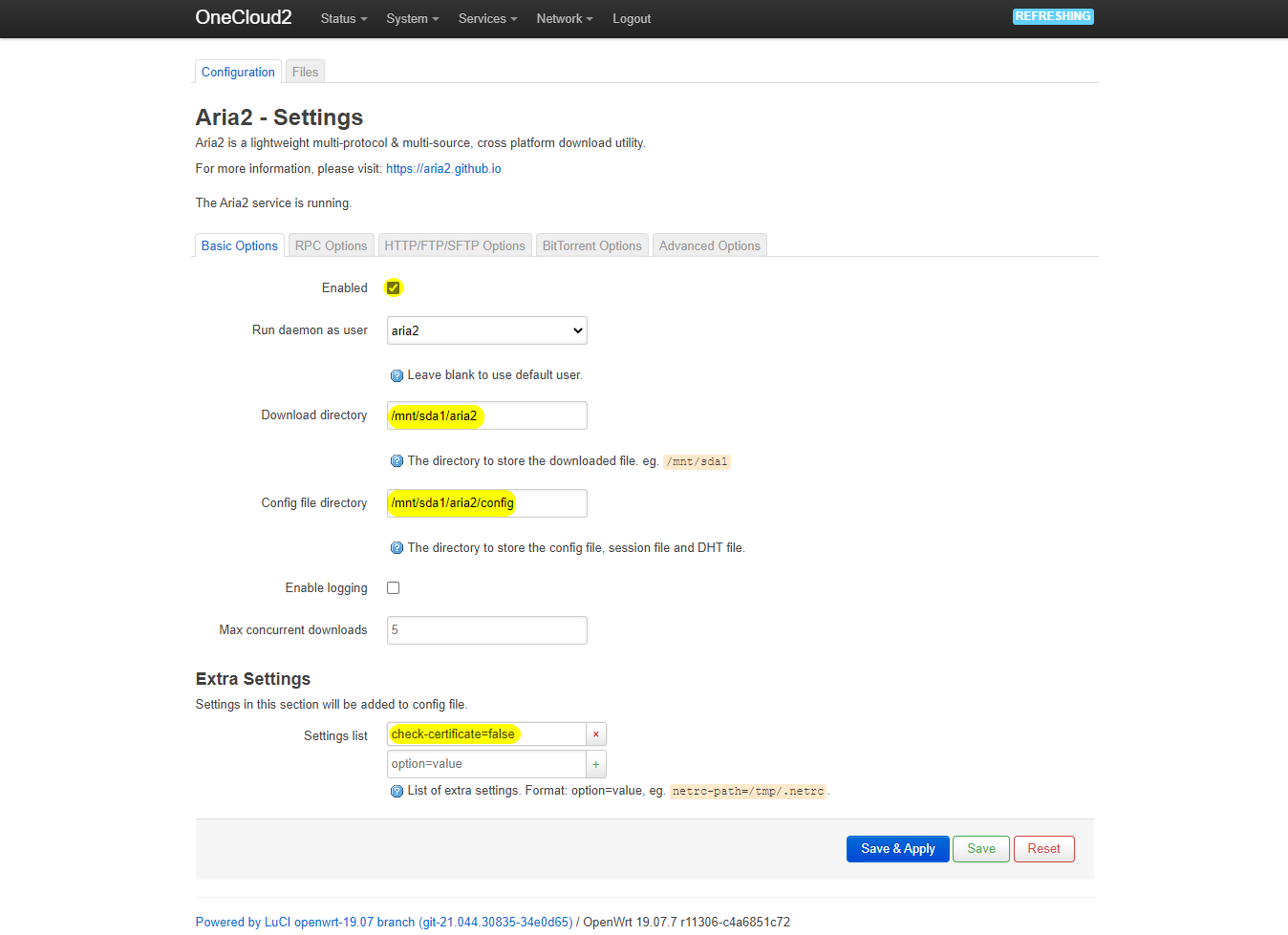Open the Run daemon as user dropdown
The height and width of the screenshot is (935, 1288).
point(486,330)
